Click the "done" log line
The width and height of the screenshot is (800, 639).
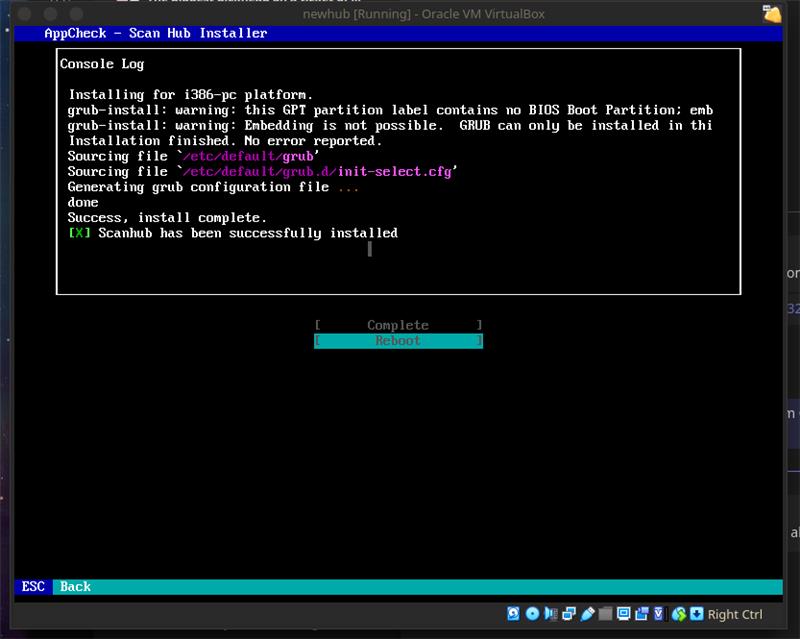coord(83,202)
